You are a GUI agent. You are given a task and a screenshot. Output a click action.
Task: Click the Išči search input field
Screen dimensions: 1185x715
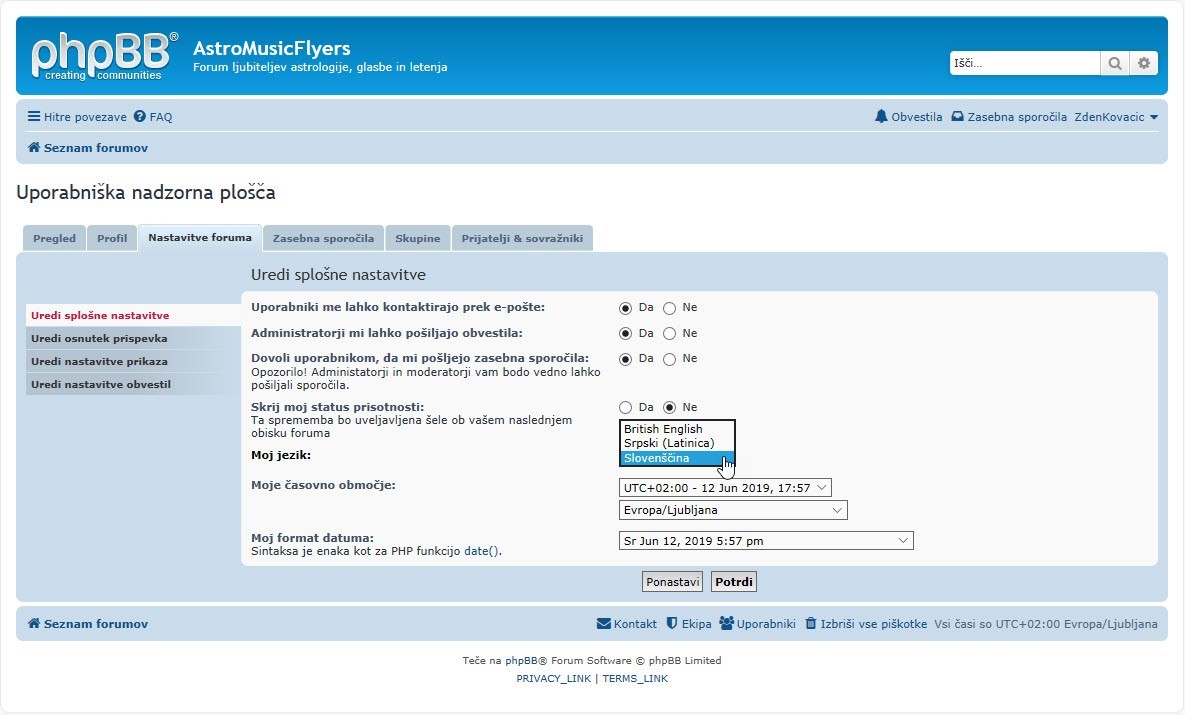point(1025,63)
